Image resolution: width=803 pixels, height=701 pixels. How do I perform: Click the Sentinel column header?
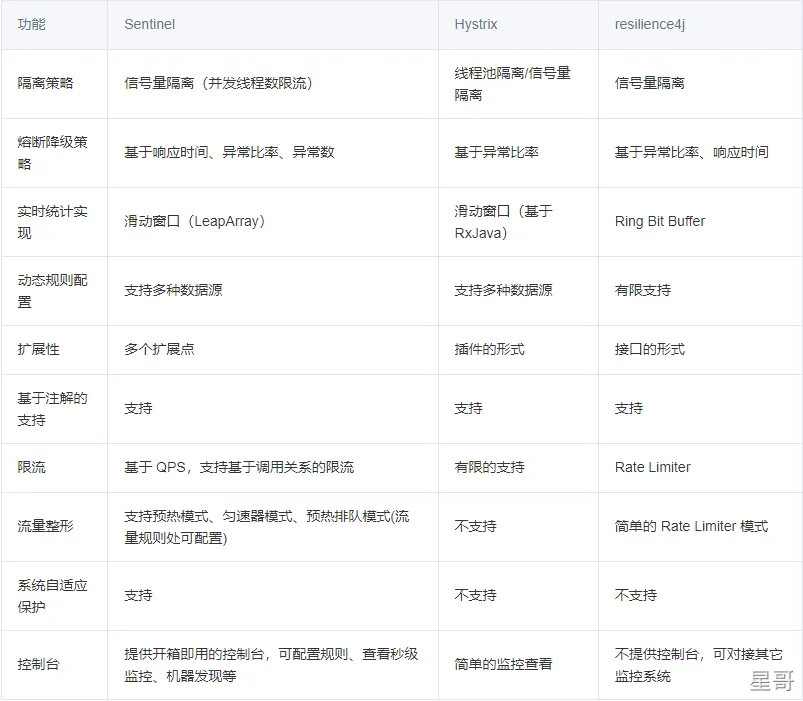click(149, 24)
